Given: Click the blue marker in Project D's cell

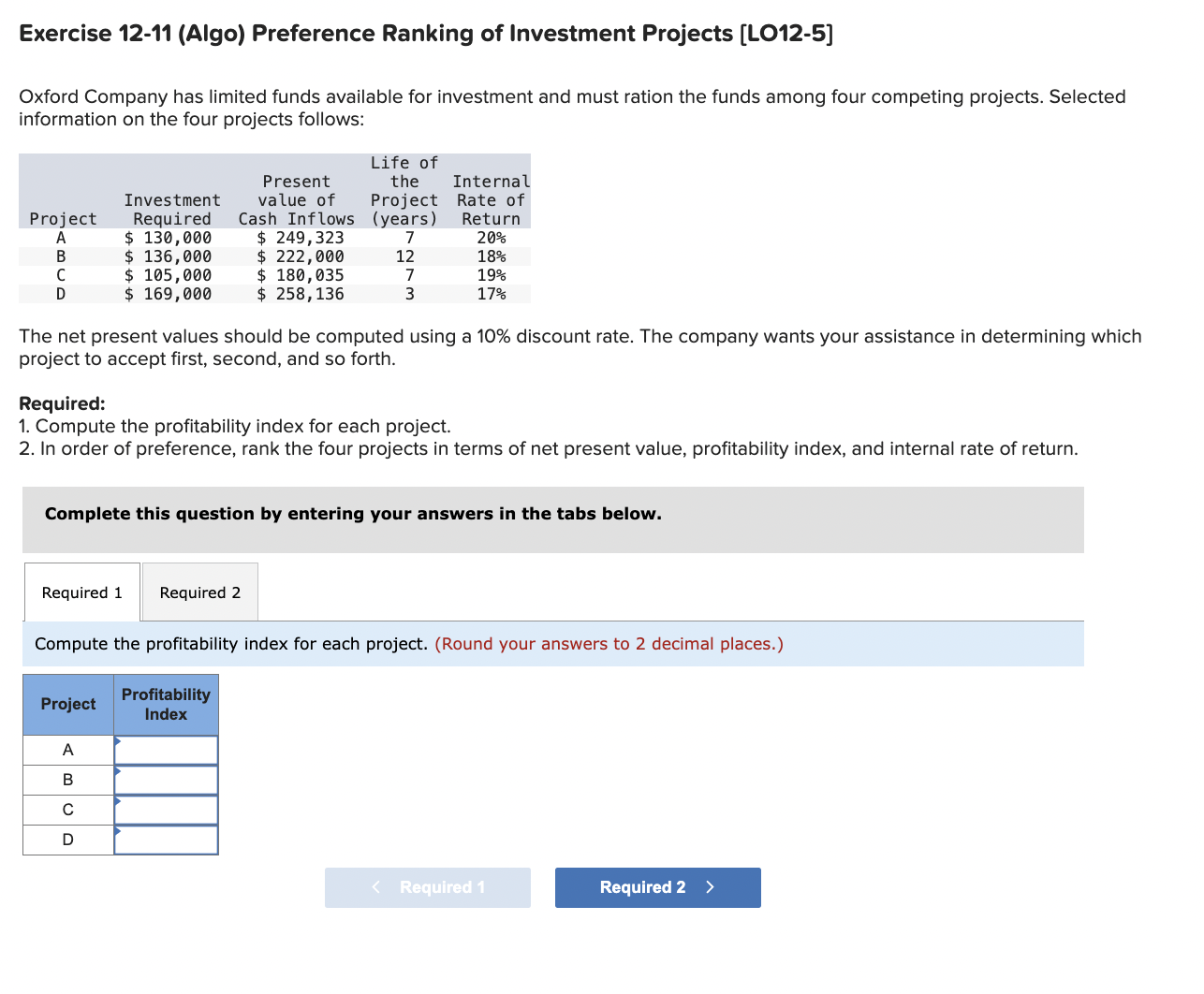Looking at the screenshot, I should 118,832.
